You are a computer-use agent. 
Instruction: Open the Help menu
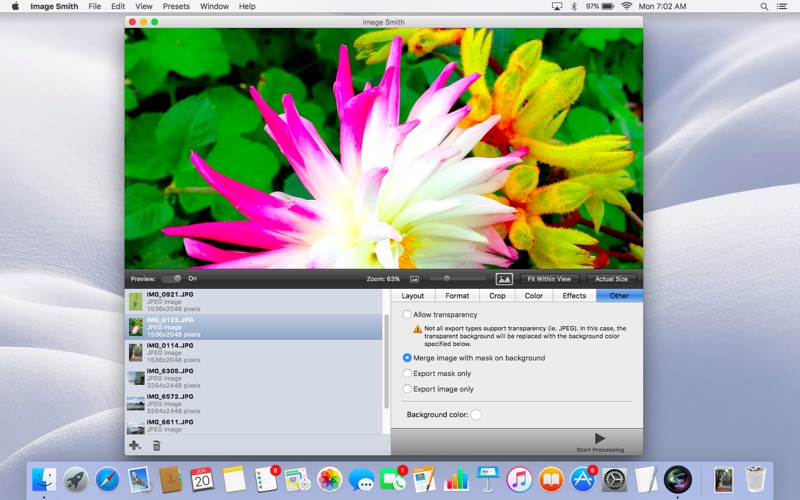[x=247, y=7]
